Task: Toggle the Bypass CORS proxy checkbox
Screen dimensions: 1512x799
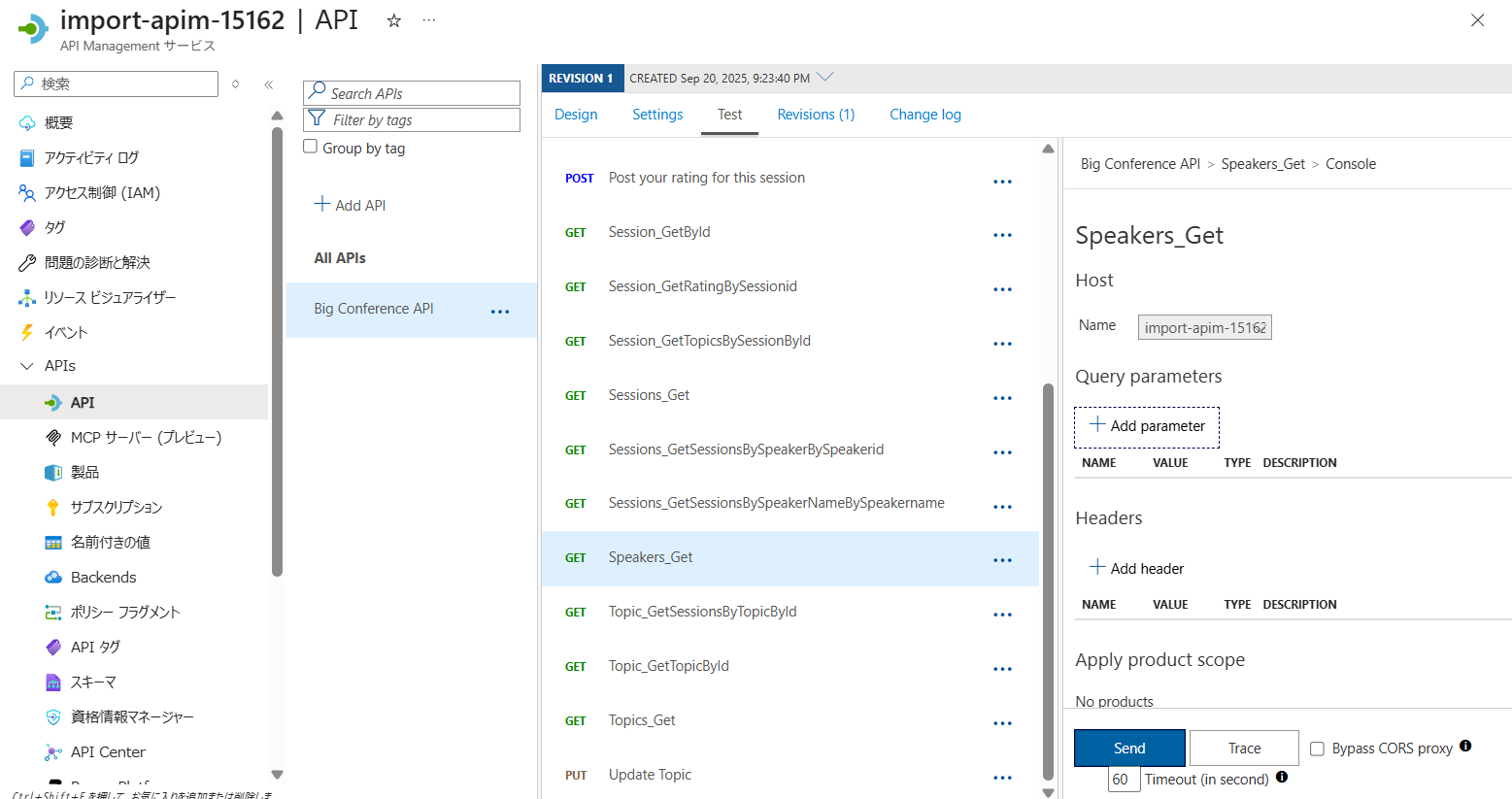Action: tap(1317, 749)
